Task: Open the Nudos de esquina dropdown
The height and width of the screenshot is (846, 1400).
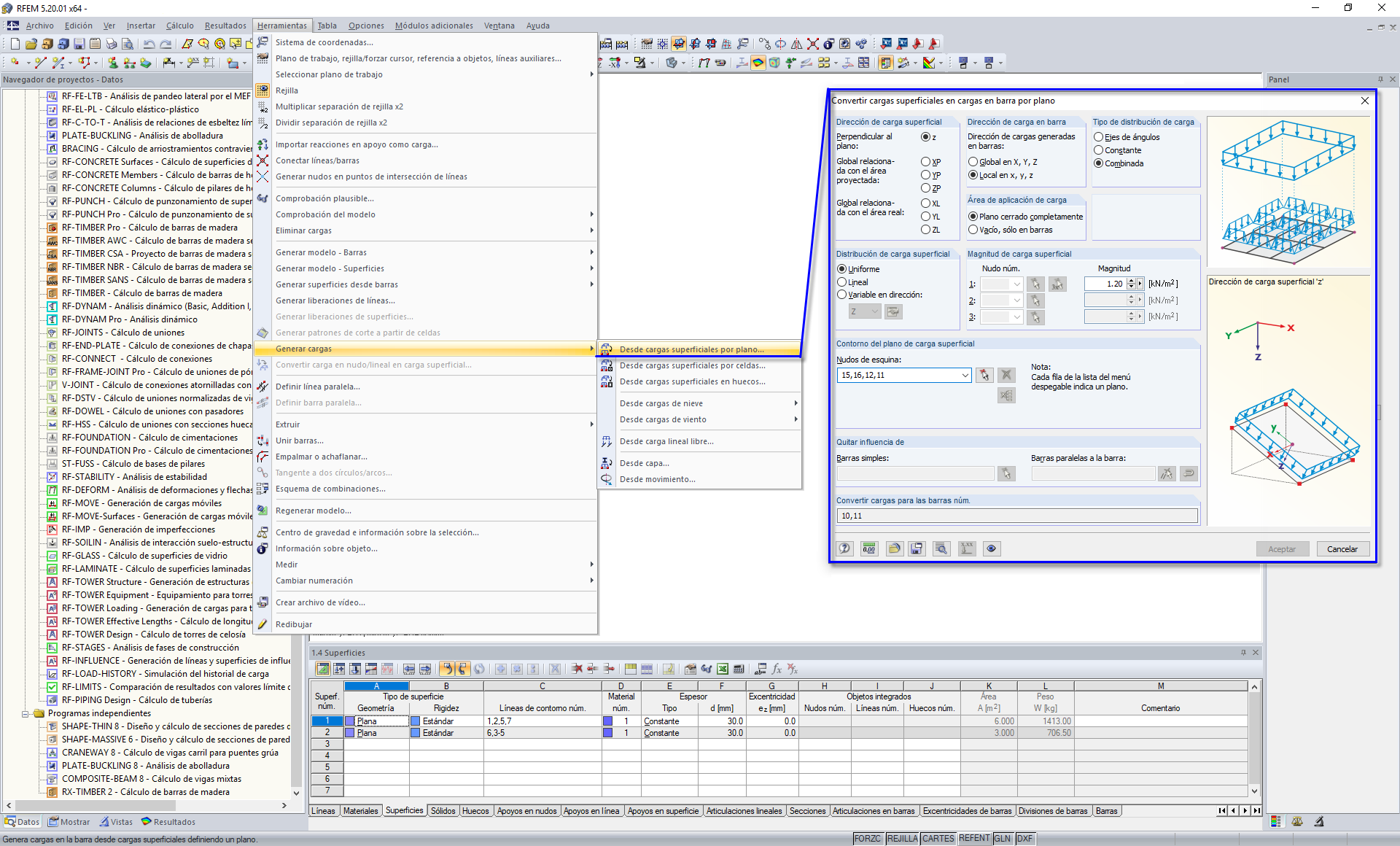Action: (965, 375)
